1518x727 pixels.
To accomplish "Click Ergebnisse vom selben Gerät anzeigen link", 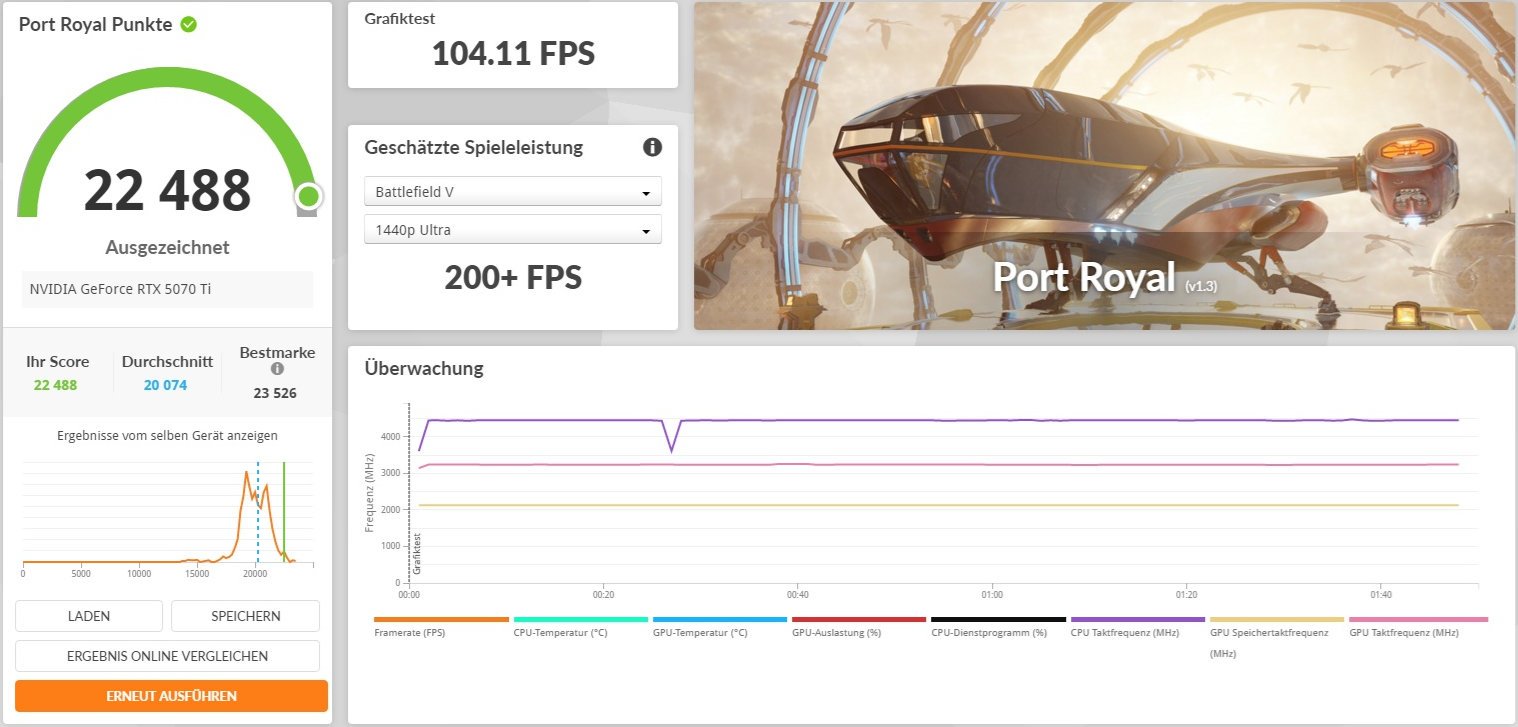I will click(x=167, y=436).
